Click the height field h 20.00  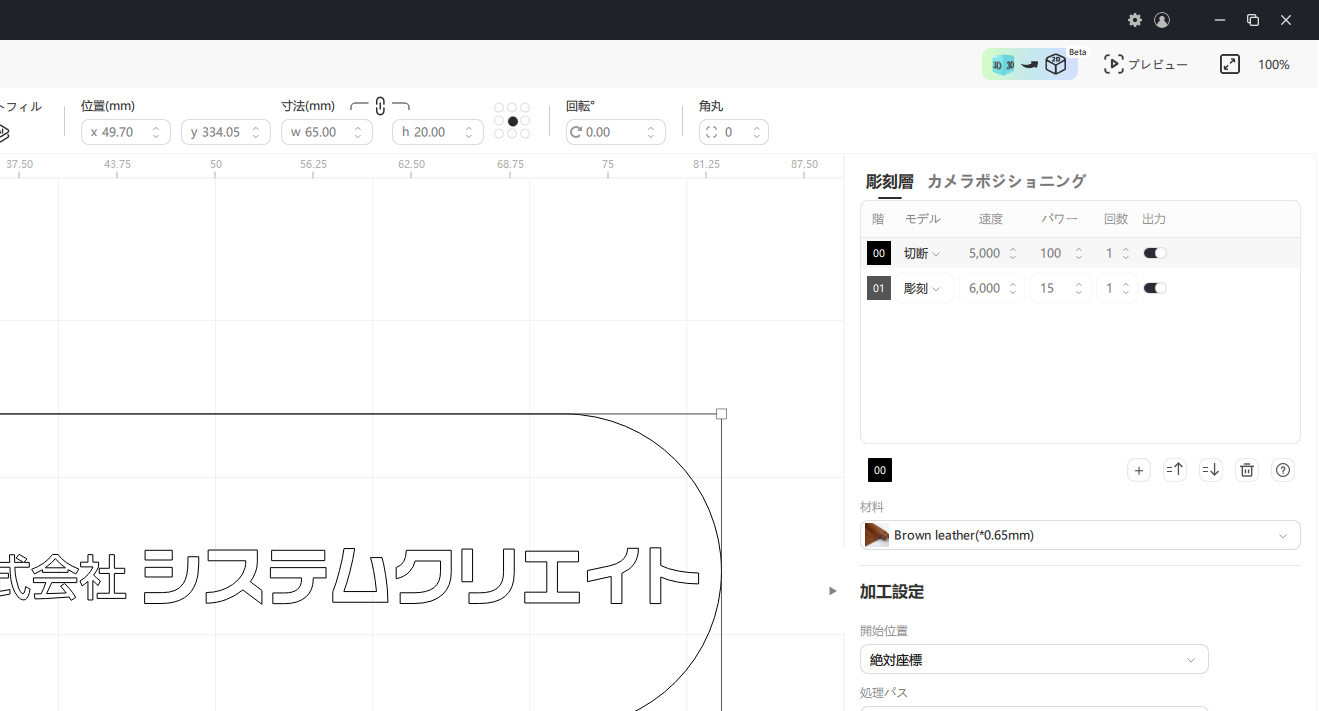tap(438, 132)
